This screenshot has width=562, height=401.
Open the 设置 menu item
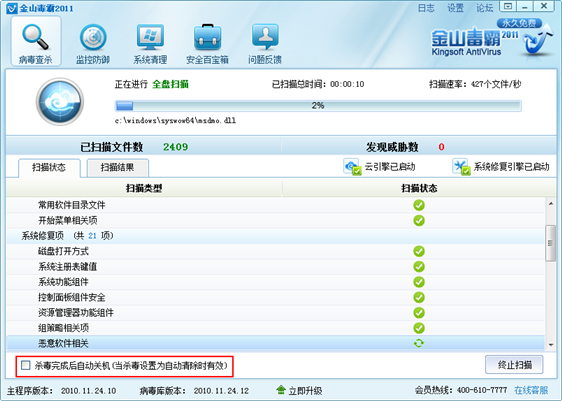(455, 8)
